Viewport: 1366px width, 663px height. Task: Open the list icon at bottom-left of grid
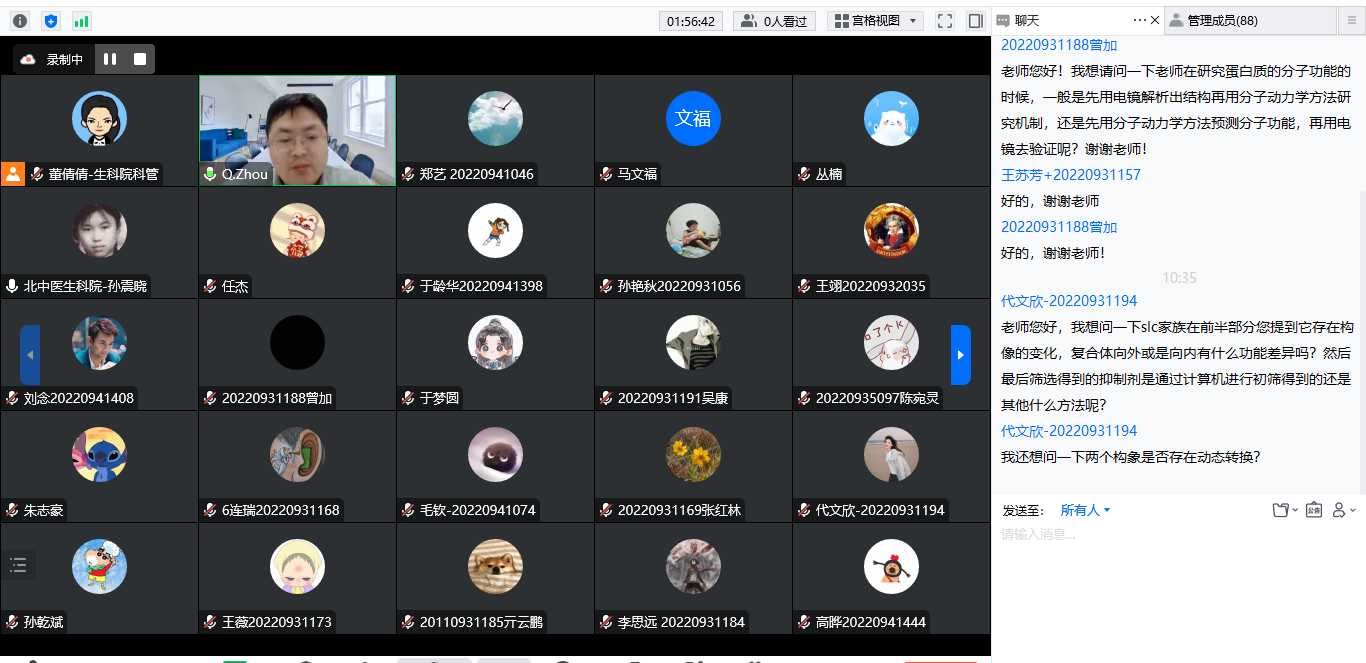coord(18,565)
